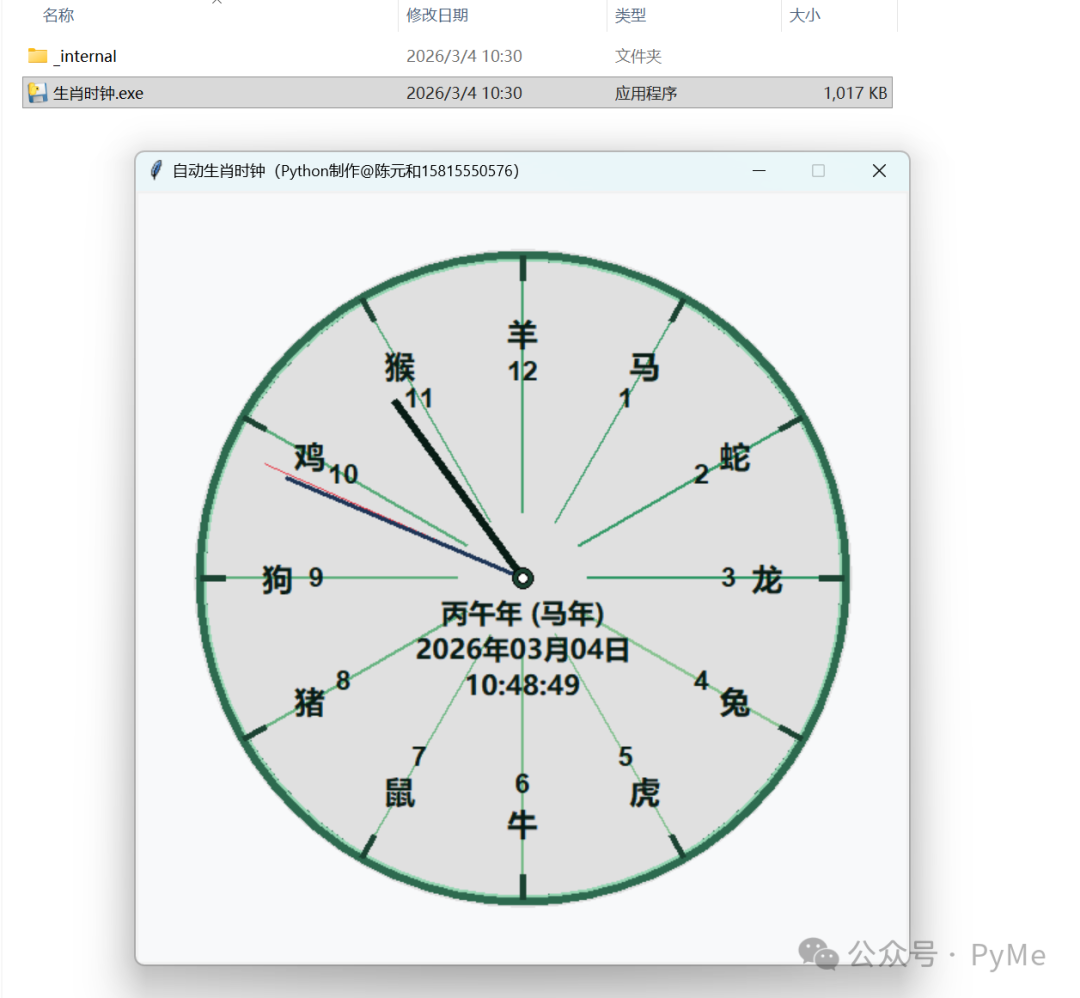This screenshot has height=998, width=1080.
Task: Click the 马 zodiac label on clock
Action: [x=645, y=367]
